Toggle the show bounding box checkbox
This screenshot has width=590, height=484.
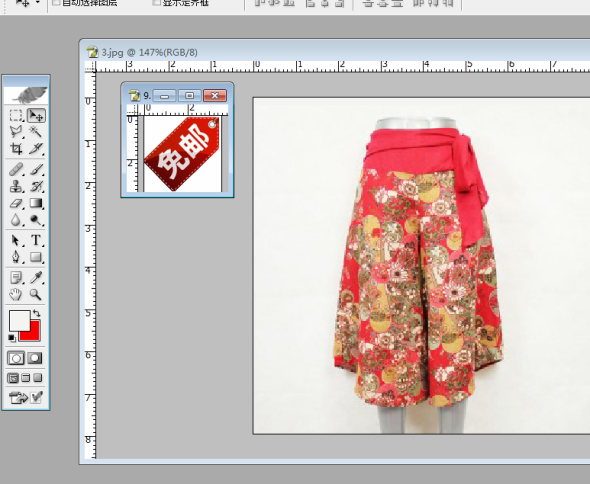click(x=156, y=2)
